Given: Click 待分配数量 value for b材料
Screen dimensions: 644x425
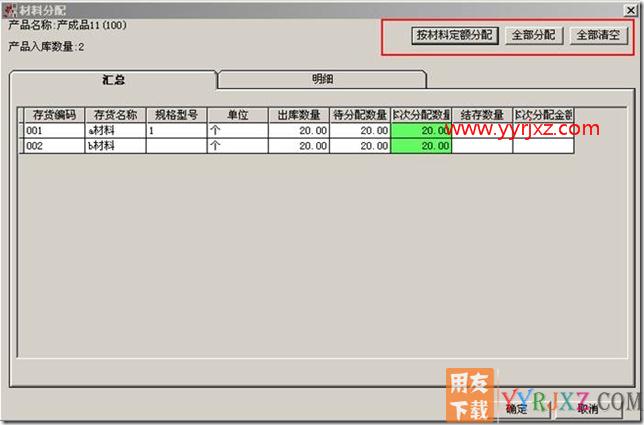Looking at the screenshot, I should coord(360,146).
